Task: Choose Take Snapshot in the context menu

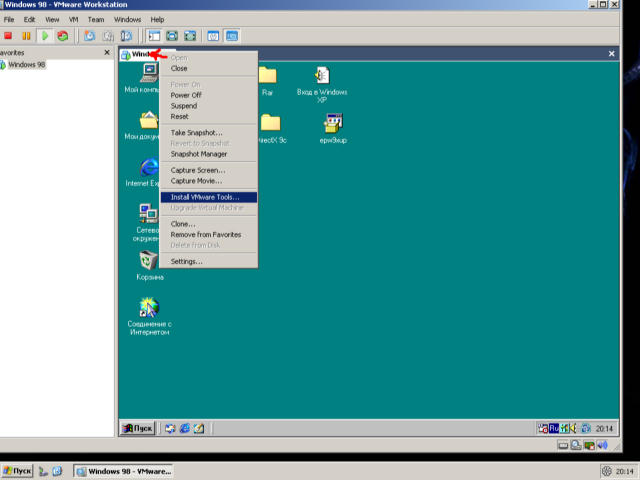Action: point(196,132)
